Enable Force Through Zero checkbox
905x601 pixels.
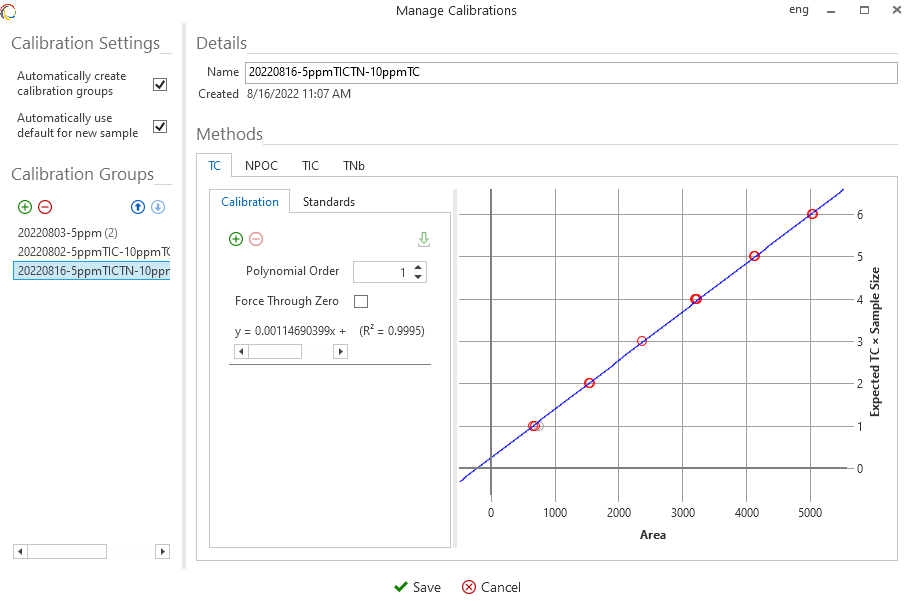click(361, 301)
